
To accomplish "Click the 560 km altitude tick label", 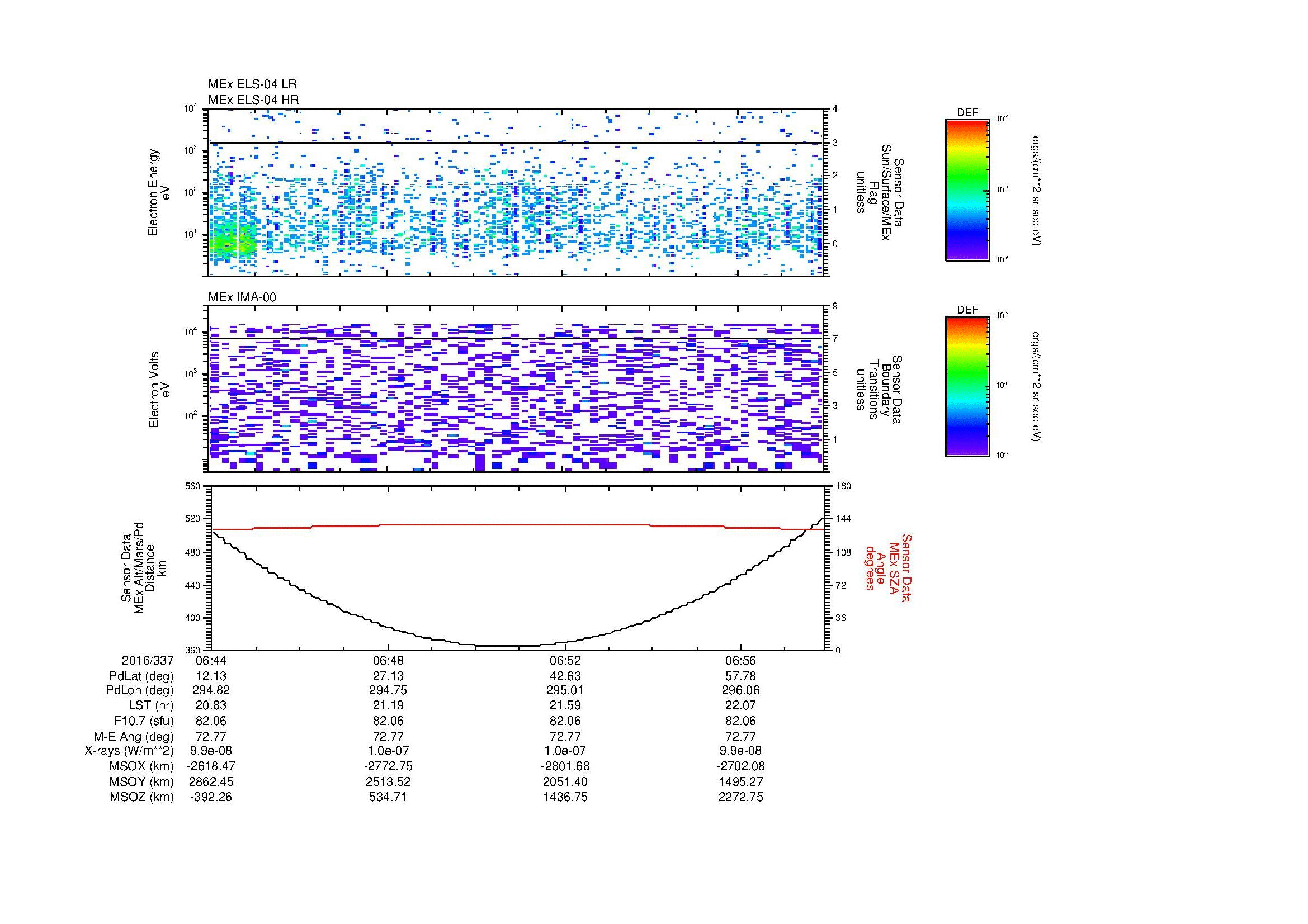I will point(193,486).
